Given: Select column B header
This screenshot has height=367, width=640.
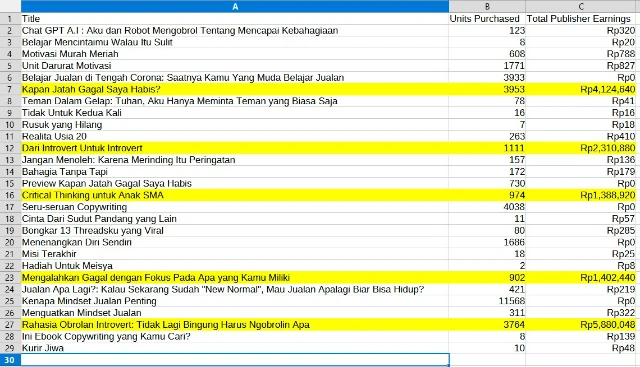Looking at the screenshot, I should point(487,6).
